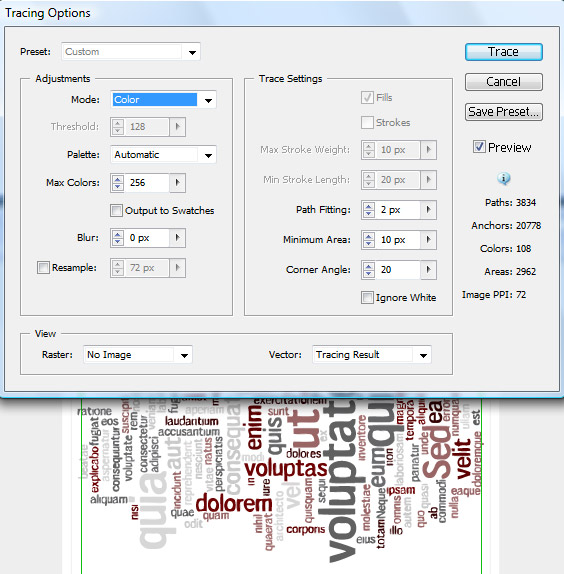Click Save Preset button
Viewport: 564px width, 574px height.
pyautogui.click(x=504, y=112)
